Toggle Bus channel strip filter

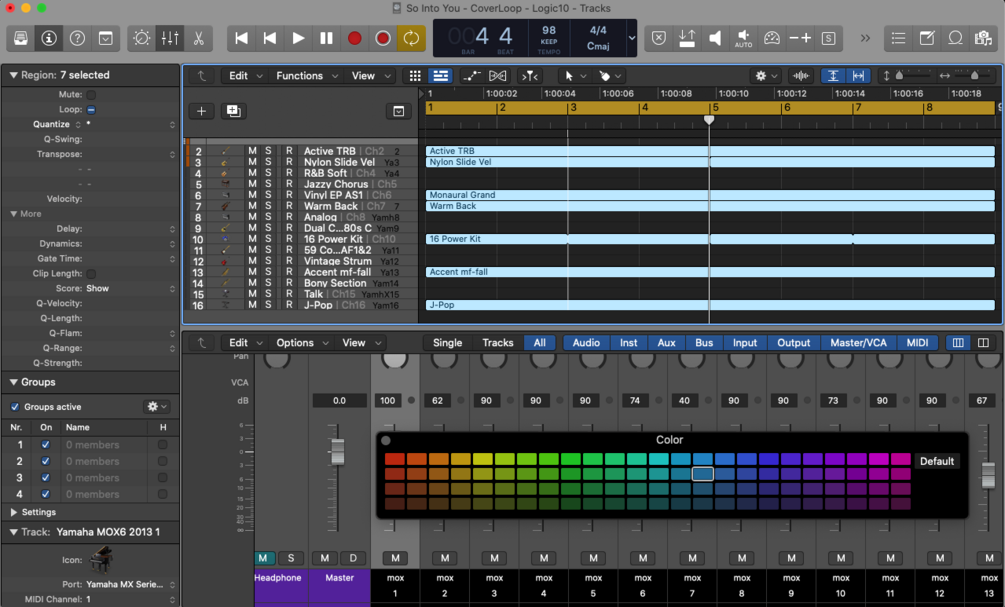[704, 343]
